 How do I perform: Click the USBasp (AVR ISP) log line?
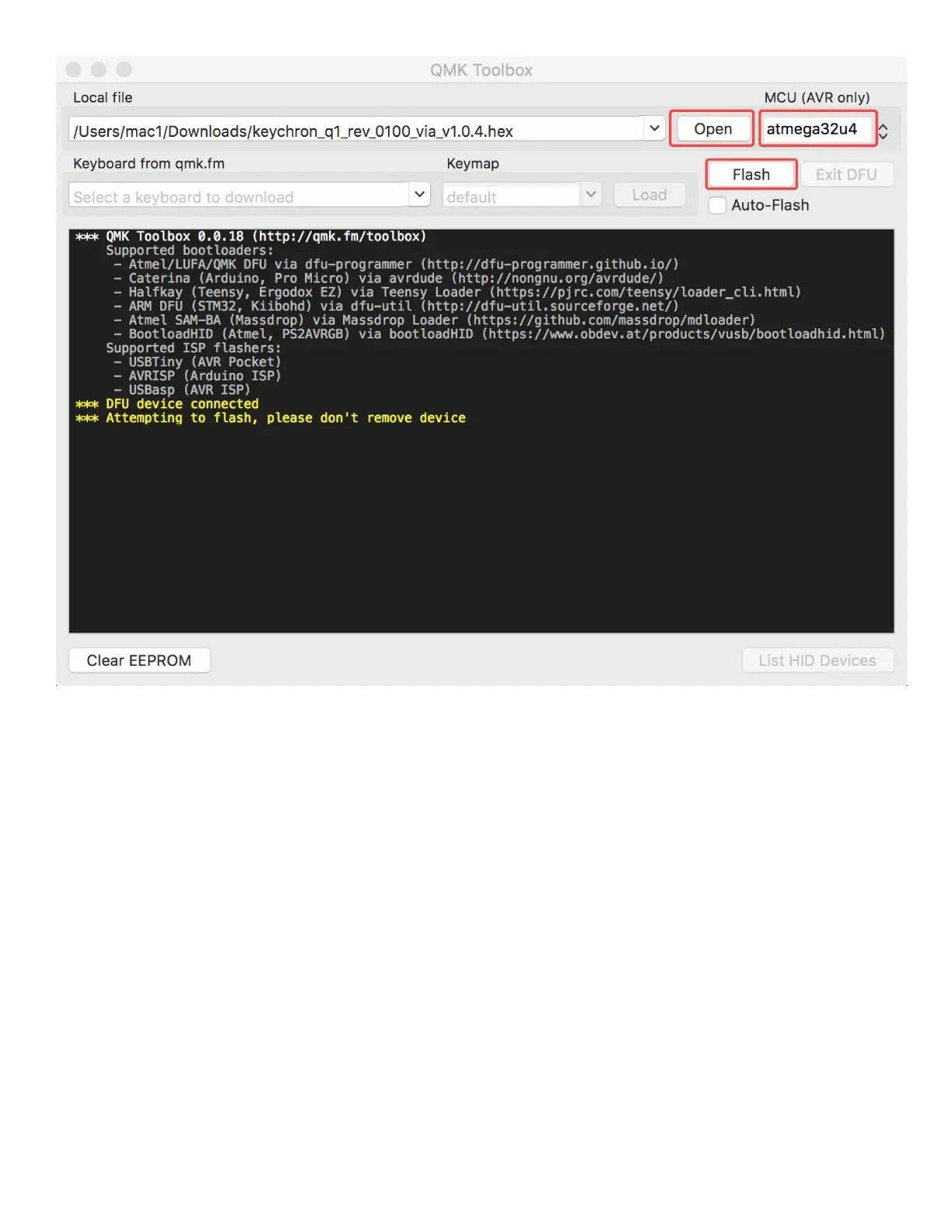[x=182, y=390]
